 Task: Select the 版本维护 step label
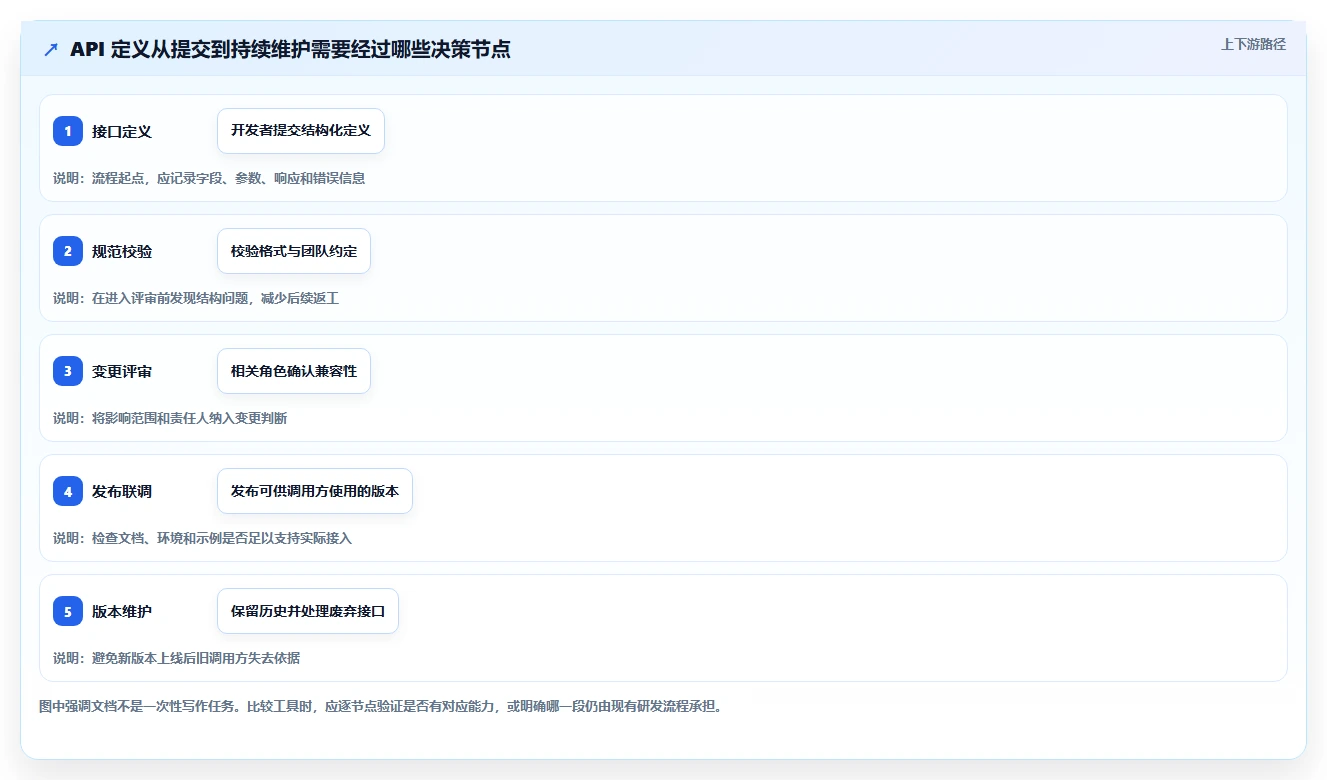(122, 611)
